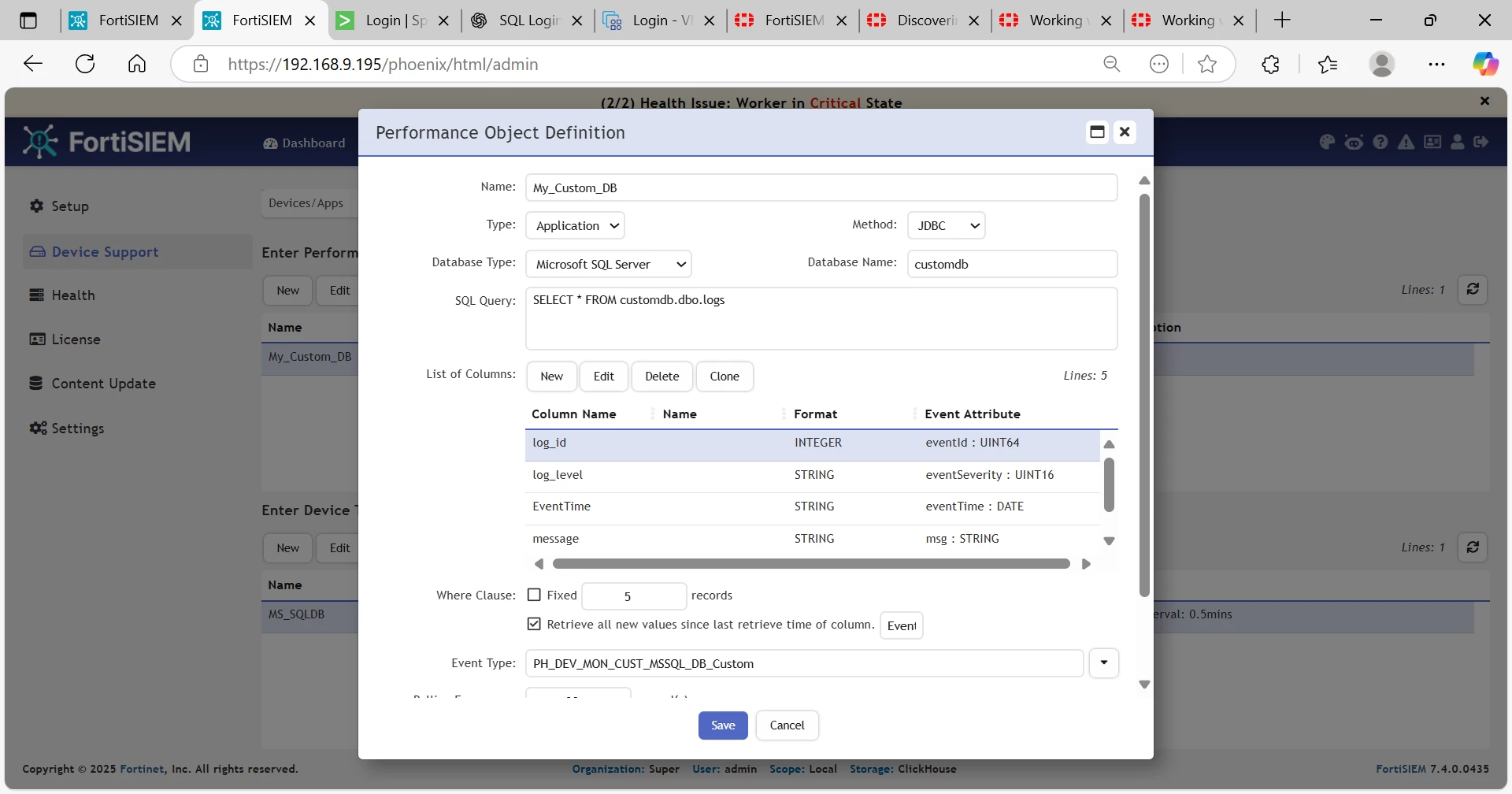Viewport: 1512px width, 794px height.
Task: Click the help question mark icon
Action: pos(1380,142)
